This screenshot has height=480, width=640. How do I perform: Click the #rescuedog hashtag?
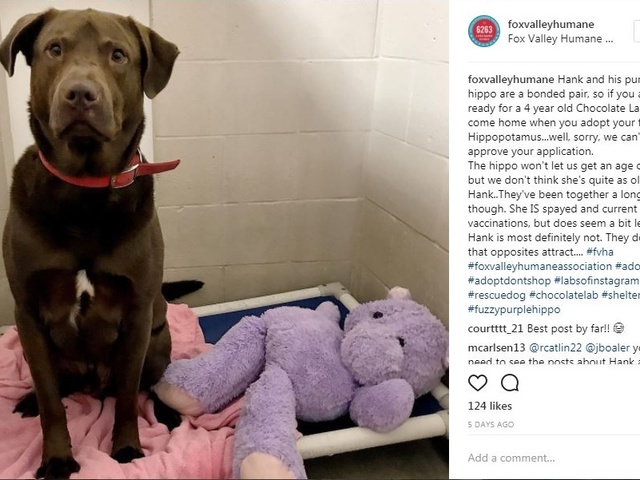[497, 295]
